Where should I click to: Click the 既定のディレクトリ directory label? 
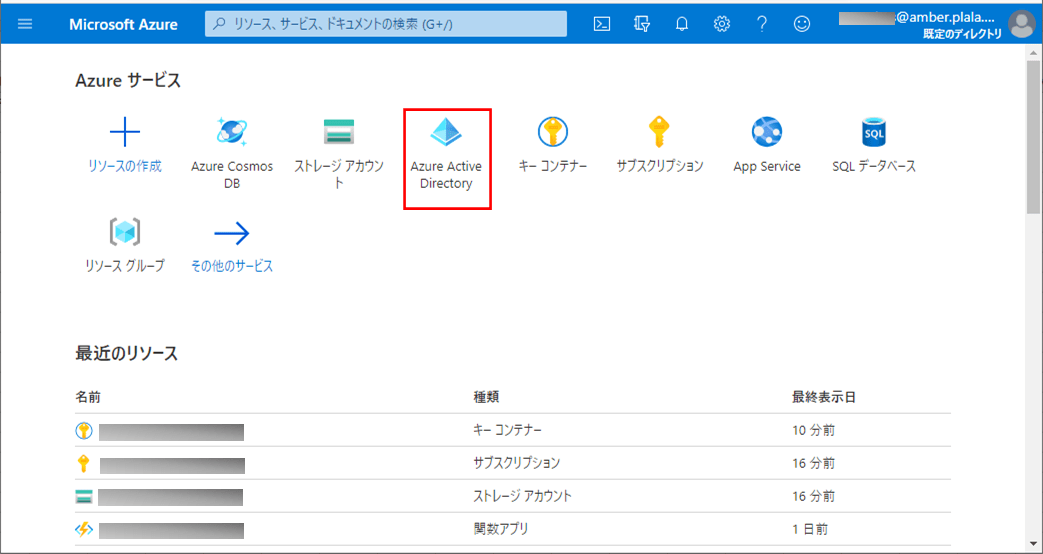point(963,34)
